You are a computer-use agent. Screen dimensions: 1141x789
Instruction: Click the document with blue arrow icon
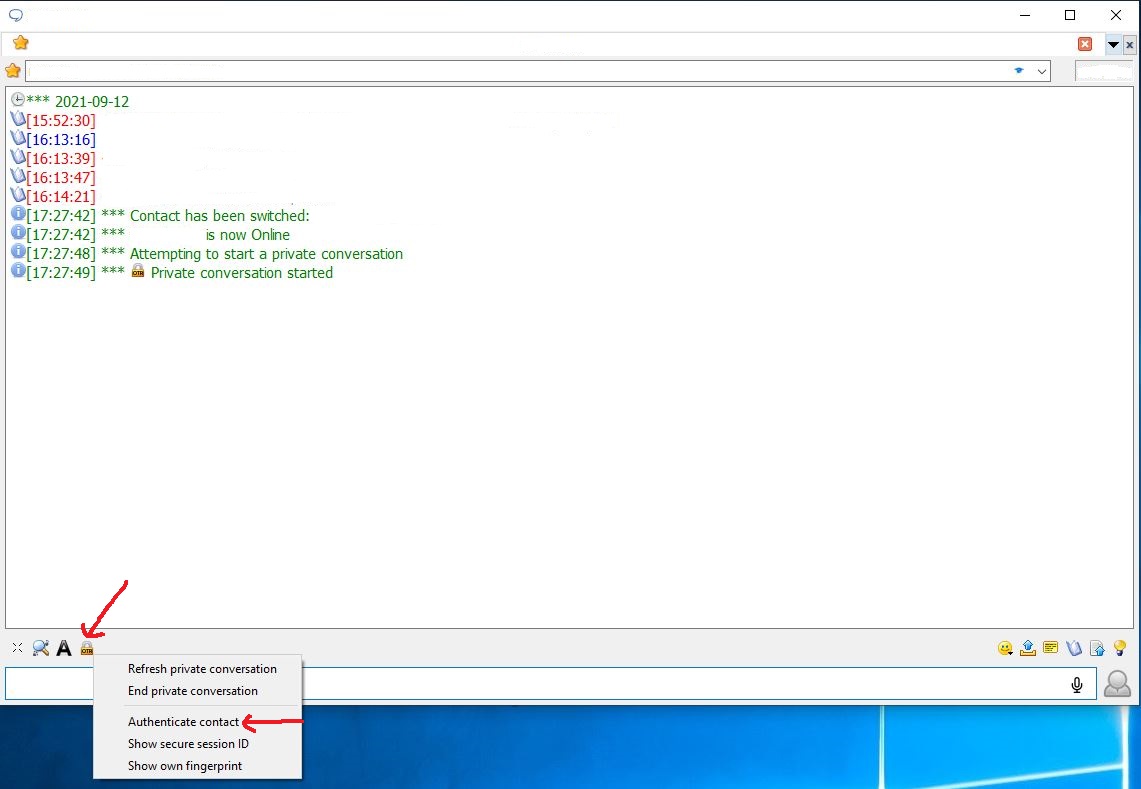[x=1097, y=648]
